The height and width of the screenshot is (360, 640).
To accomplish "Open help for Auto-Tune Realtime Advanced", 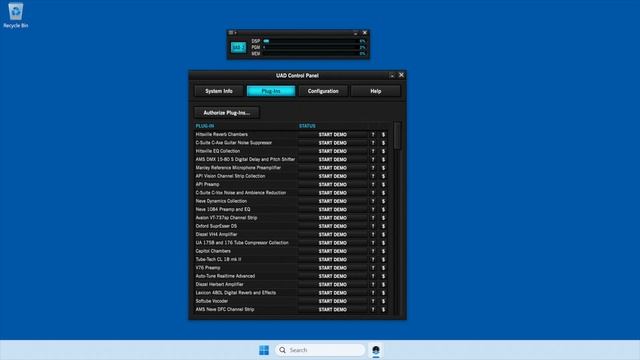I will (373, 276).
